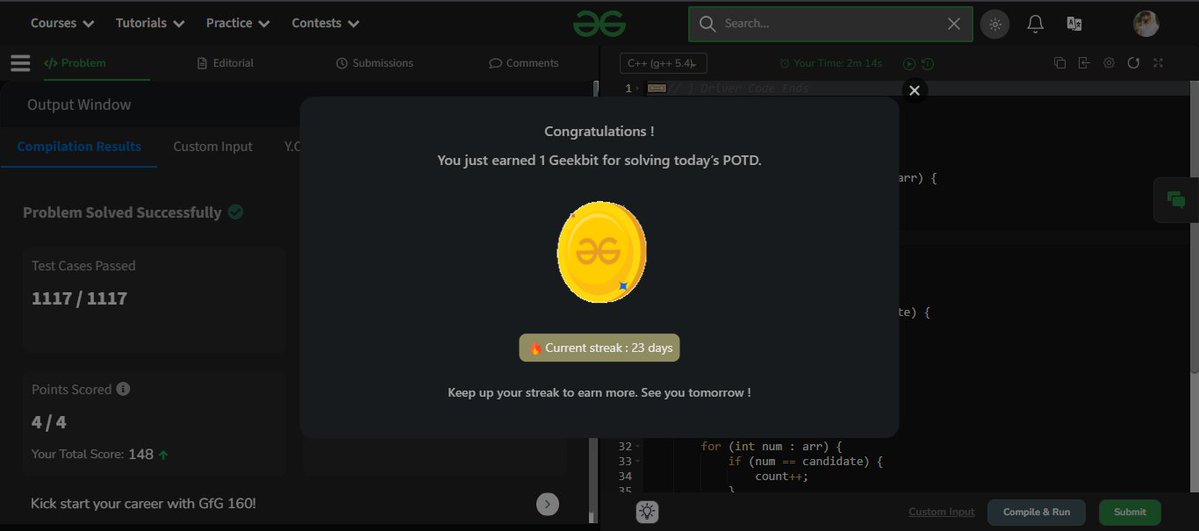Click the Submit button
The image size is (1199, 531).
click(1129, 512)
